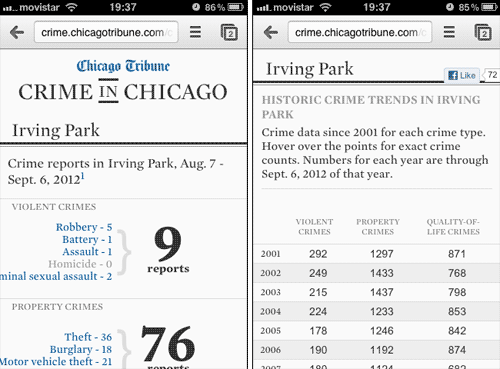Screen dimensions: 500x369
Task: Click quality-of-life value 768
Action: coord(457,273)
